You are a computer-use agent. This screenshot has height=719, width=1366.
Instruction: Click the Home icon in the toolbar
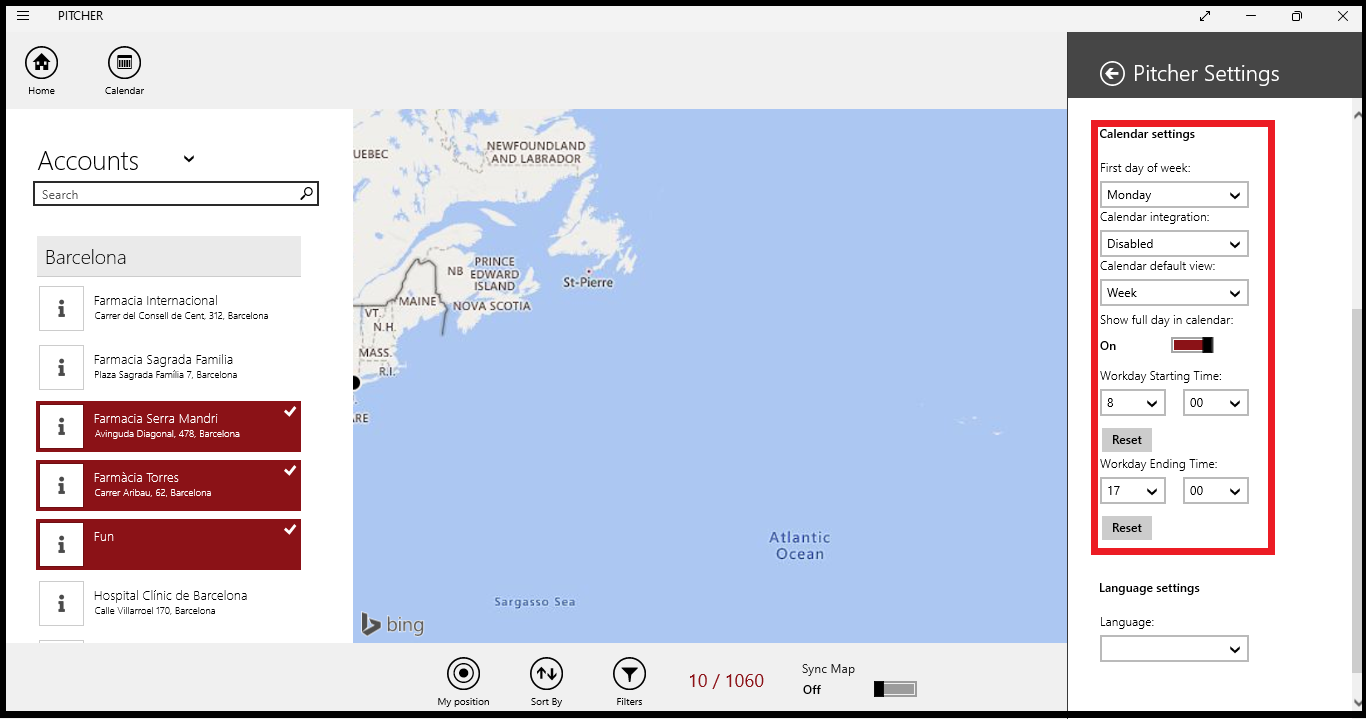41,63
